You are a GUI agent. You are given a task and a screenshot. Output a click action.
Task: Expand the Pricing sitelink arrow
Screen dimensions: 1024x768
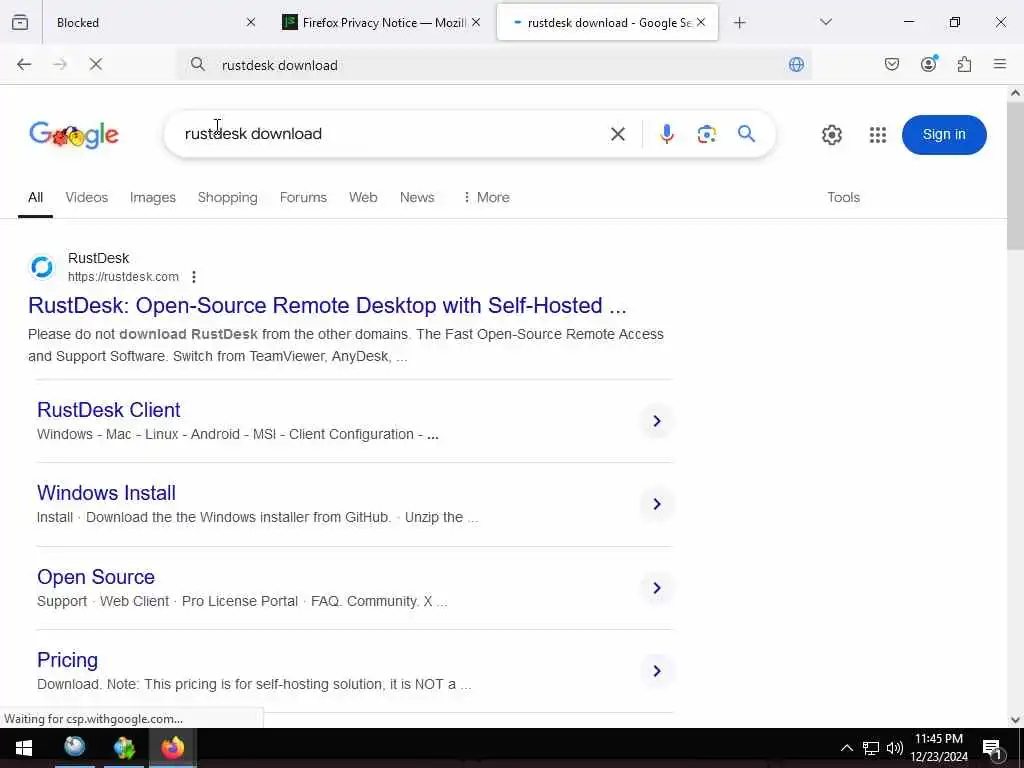tap(657, 671)
